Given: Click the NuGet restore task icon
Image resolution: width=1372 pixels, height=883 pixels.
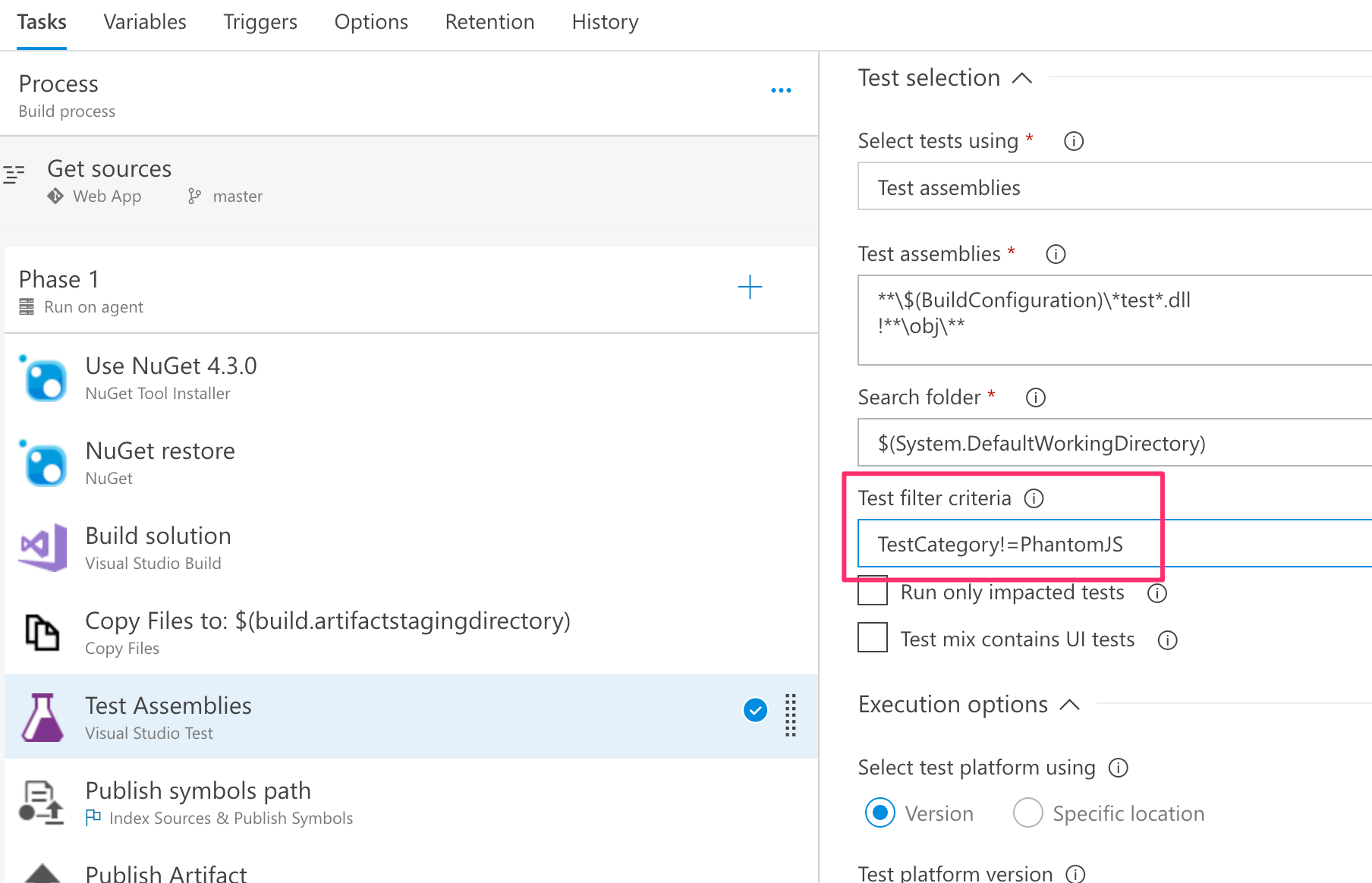Looking at the screenshot, I should pyautogui.click(x=43, y=463).
